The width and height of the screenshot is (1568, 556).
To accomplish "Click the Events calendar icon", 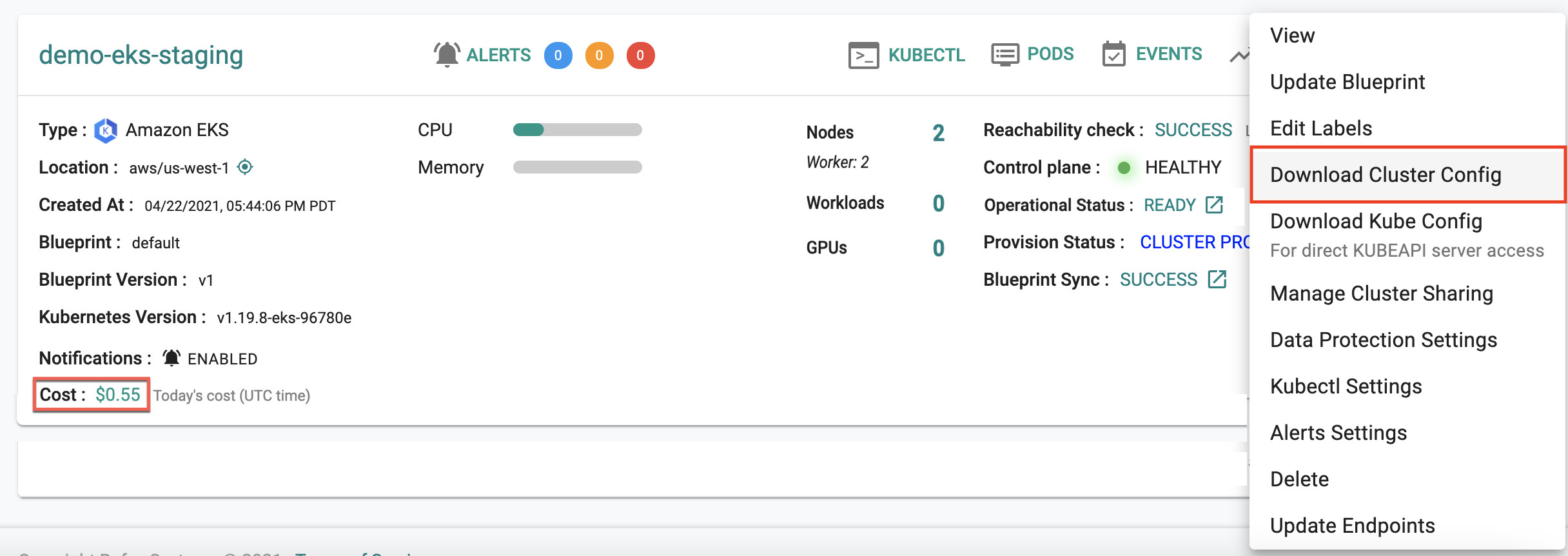I will (x=1114, y=54).
